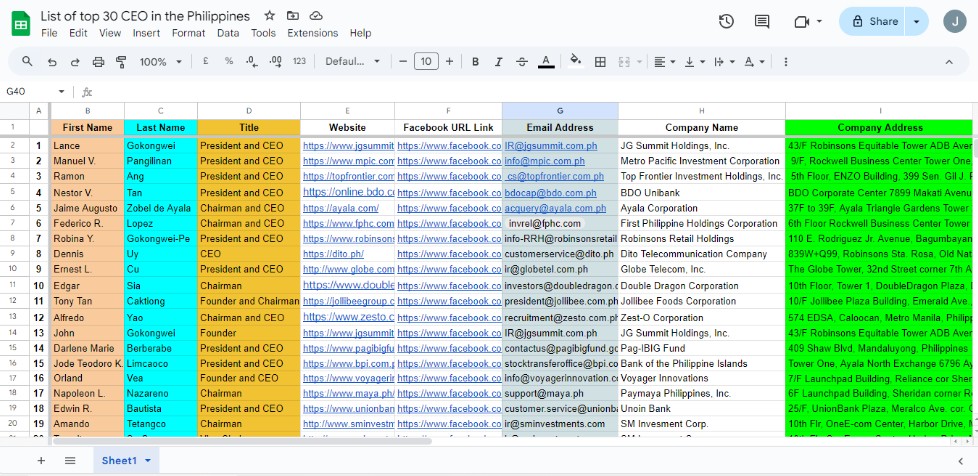The width and height of the screenshot is (978, 476).
Task: Click the move to folder icon
Action: point(293,16)
